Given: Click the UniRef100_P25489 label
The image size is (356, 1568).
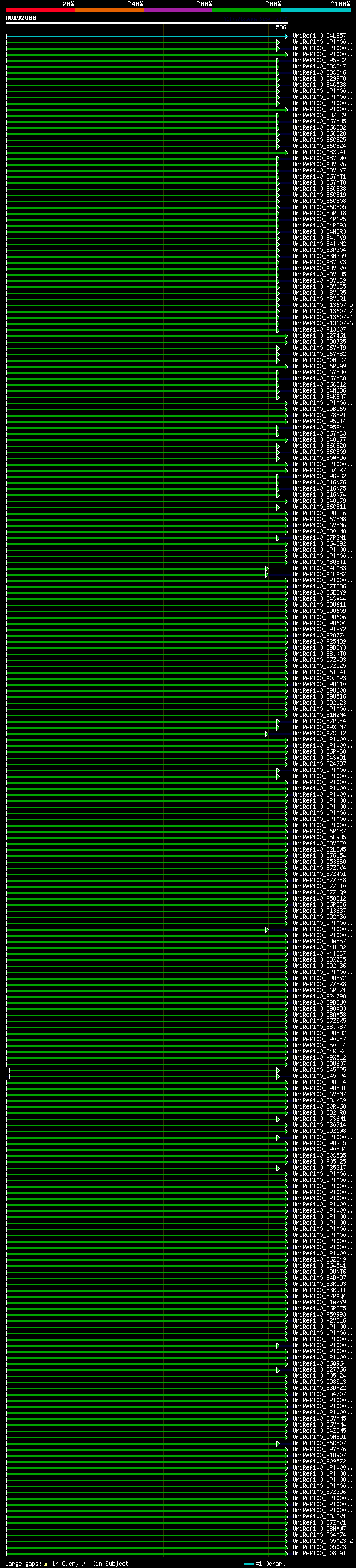Looking at the screenshot, I should pos(319,641).
